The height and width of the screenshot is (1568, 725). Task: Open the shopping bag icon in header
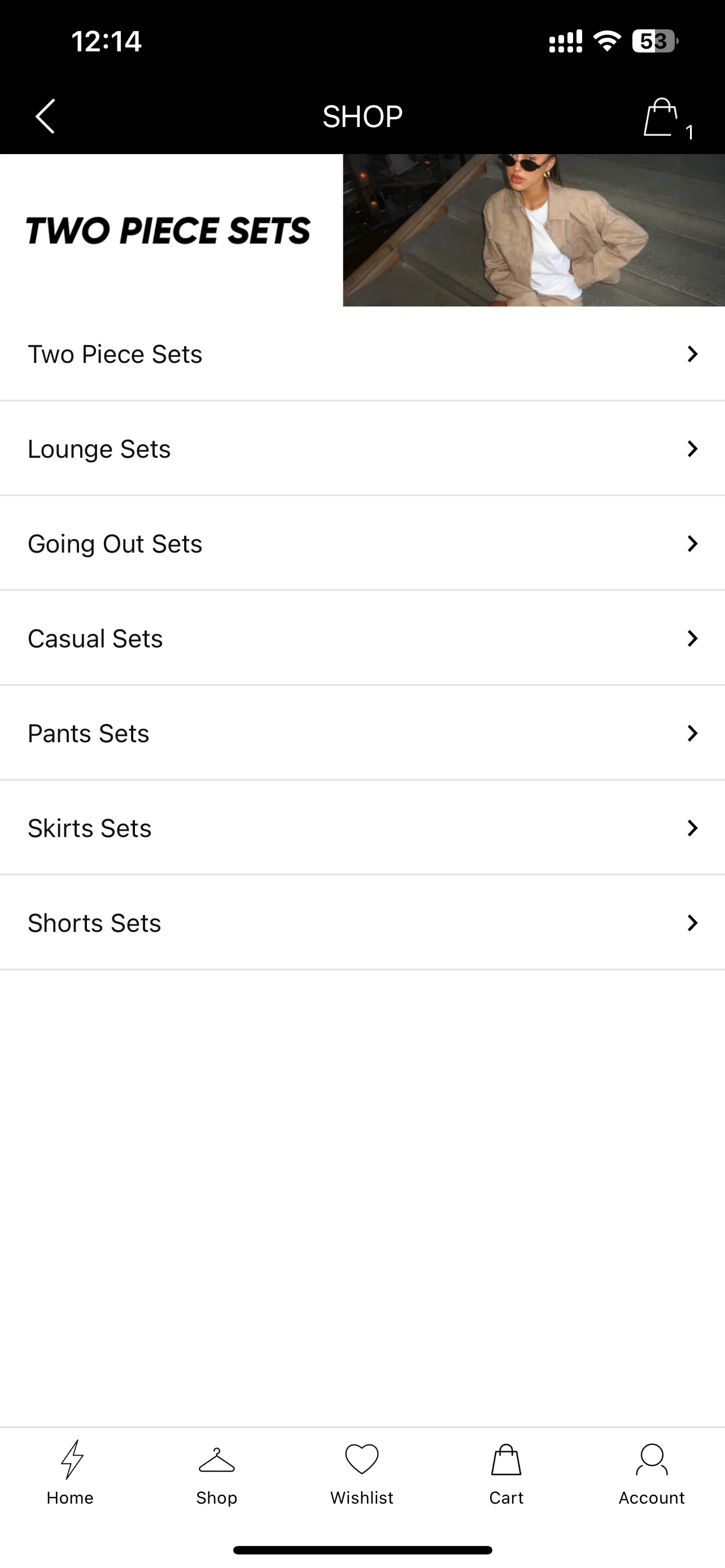click(x=661, y=117)
